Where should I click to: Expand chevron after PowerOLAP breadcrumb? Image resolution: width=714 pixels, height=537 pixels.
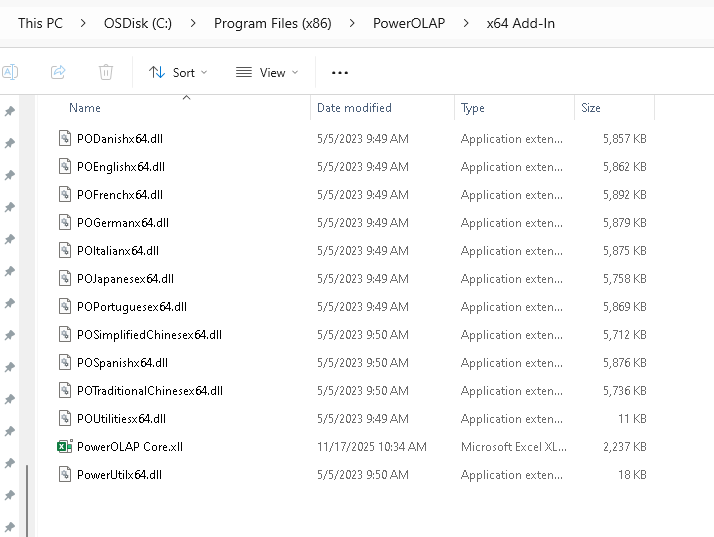tap(466, 23)
